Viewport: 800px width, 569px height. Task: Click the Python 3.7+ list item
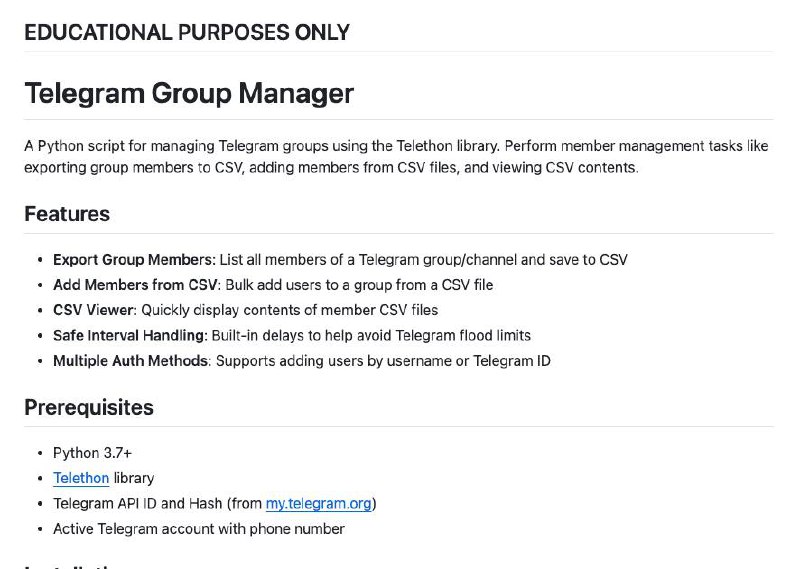pyautogui.click(x=92, y=453)
